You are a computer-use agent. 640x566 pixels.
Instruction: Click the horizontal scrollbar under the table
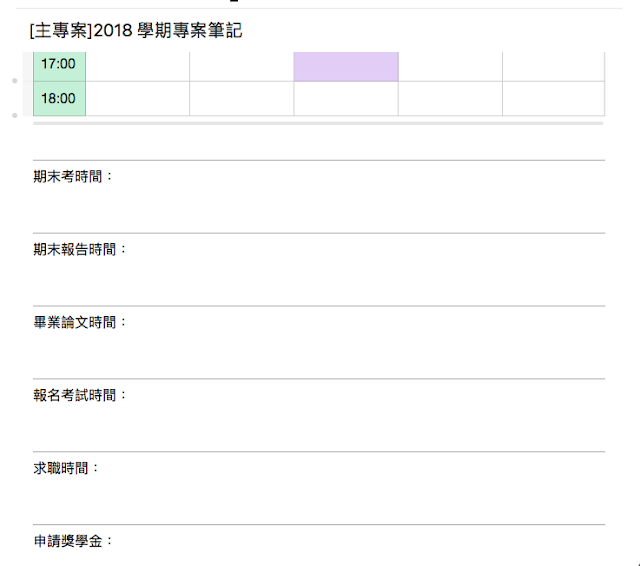(x=318, y=123)
